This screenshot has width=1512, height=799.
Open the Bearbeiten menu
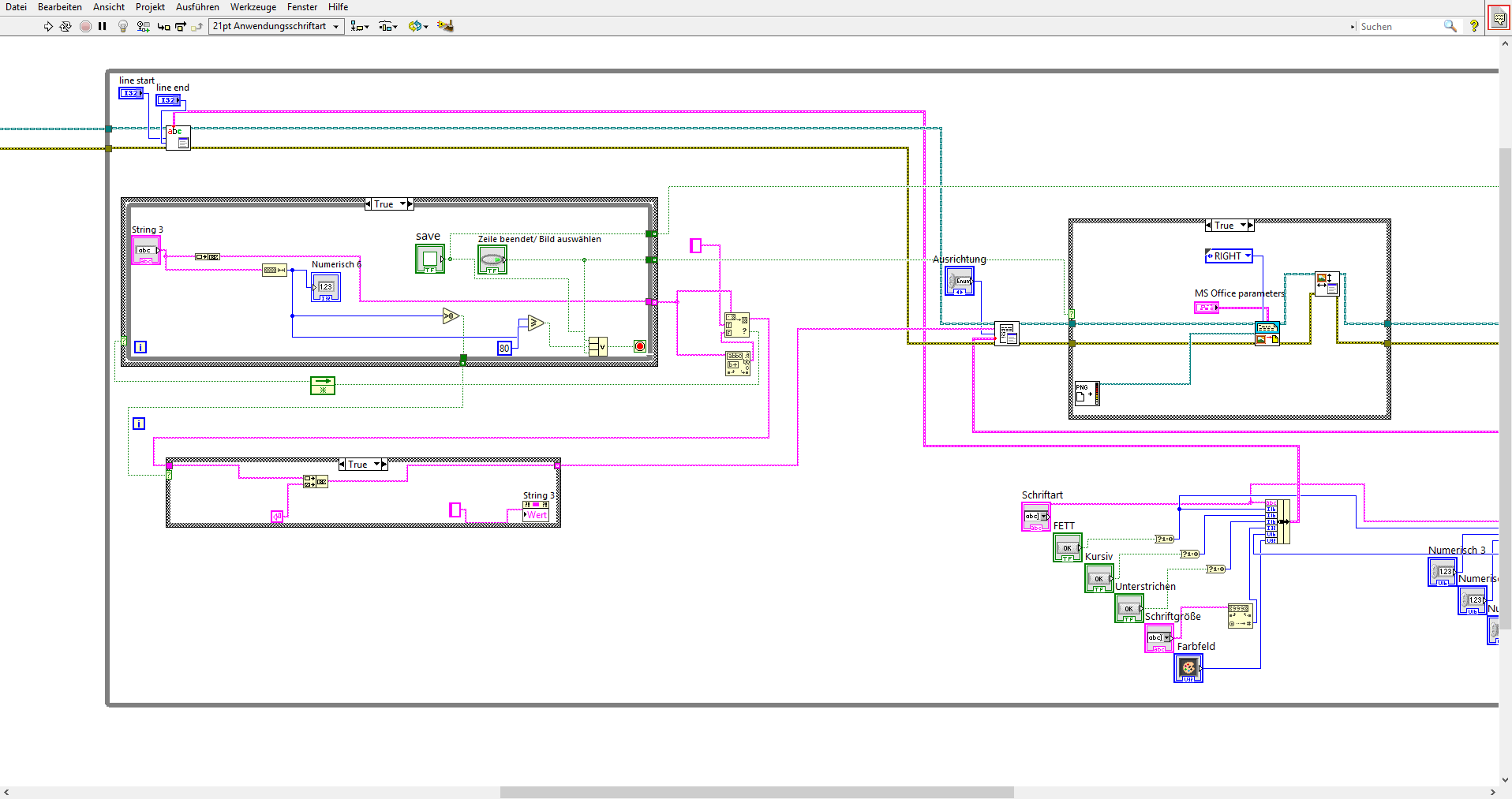(60, 7)
